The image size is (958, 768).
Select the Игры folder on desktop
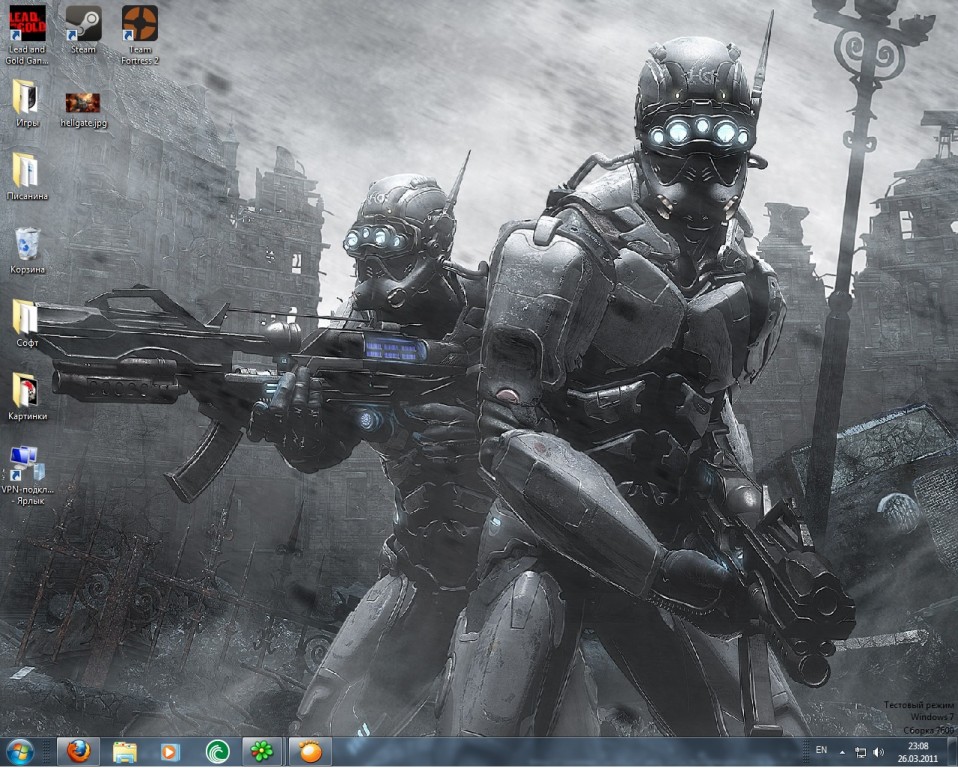[27, 103]
